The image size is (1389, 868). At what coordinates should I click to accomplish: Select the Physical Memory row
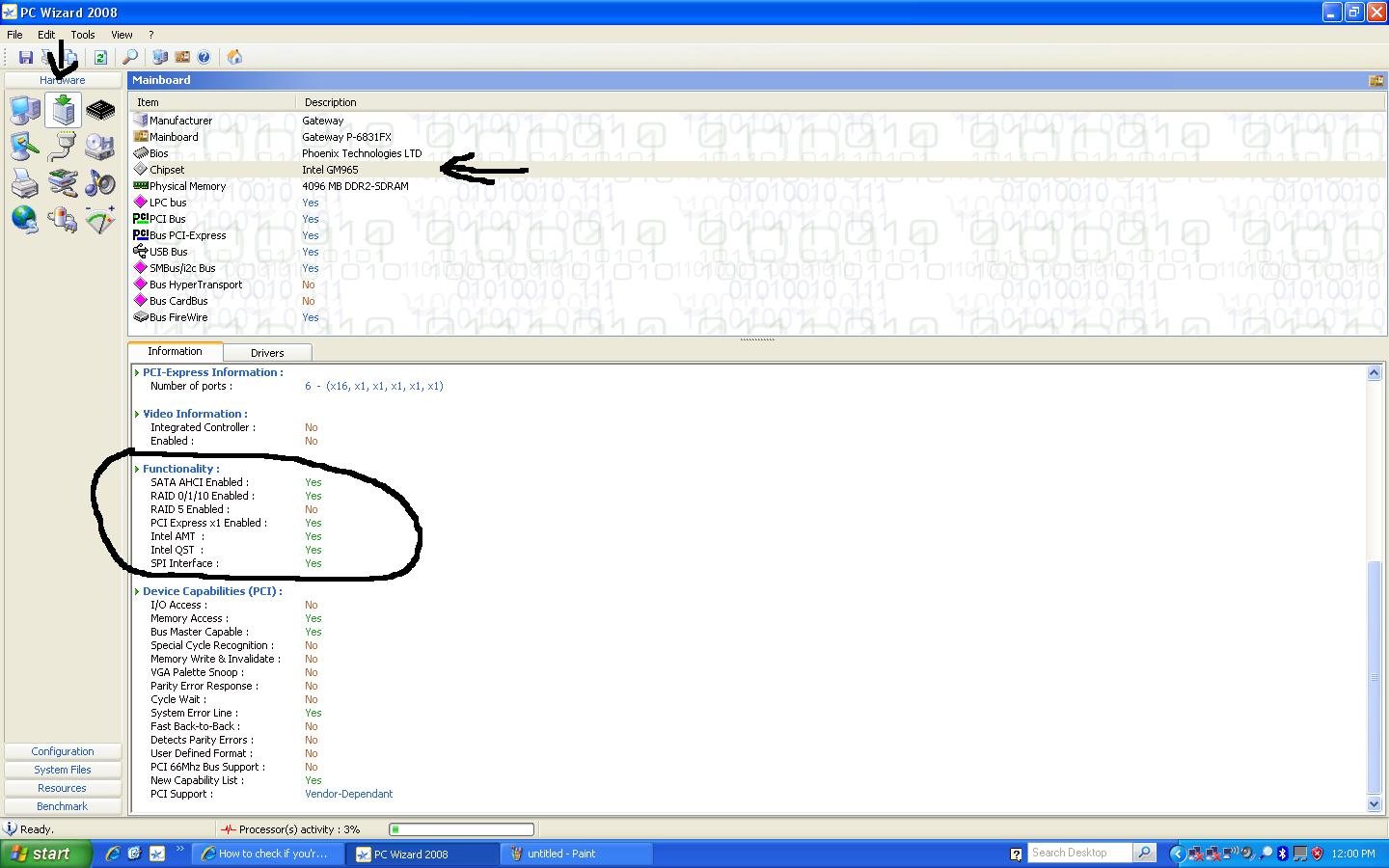coord(757,186)
